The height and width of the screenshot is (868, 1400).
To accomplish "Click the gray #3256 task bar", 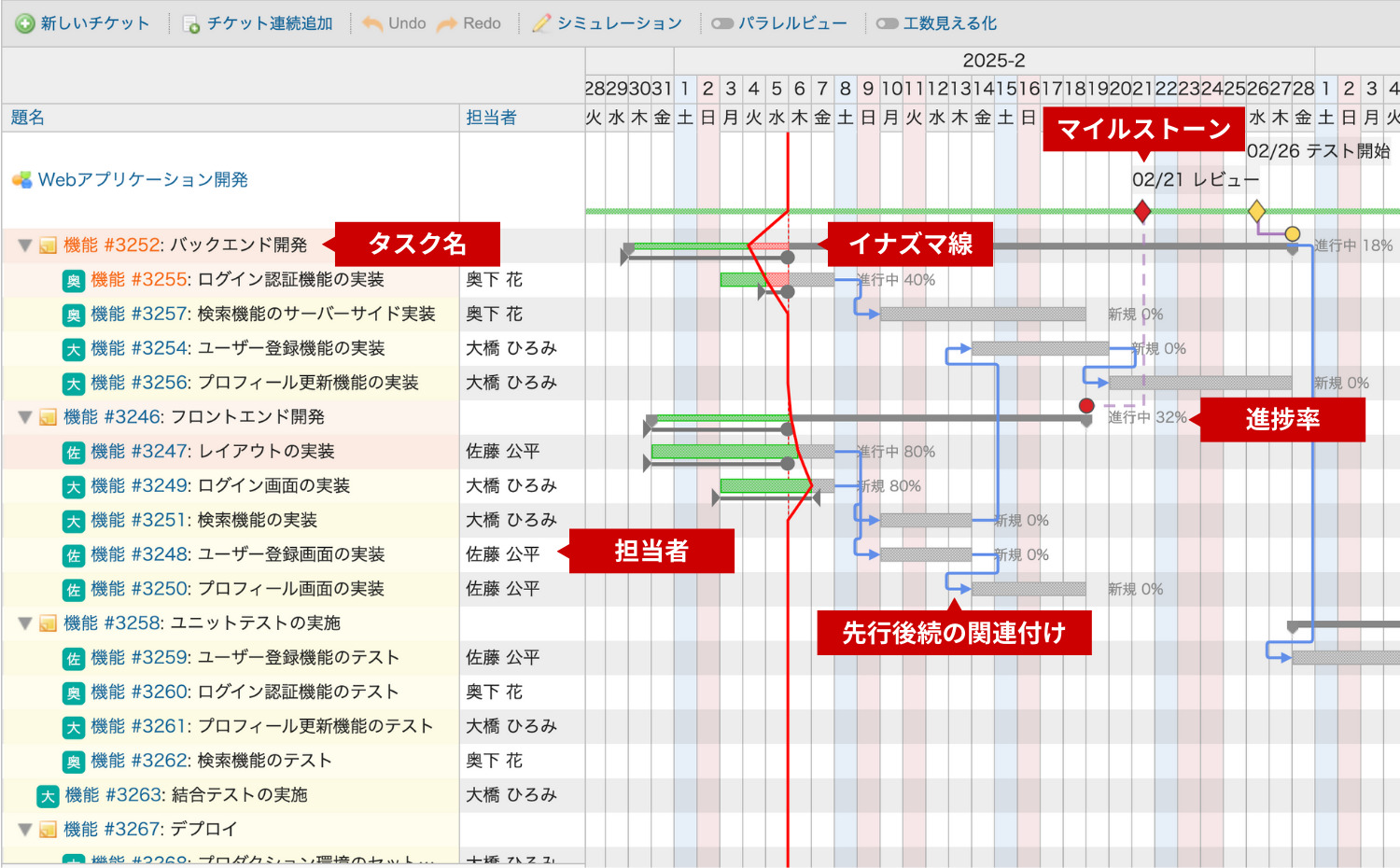I will click(1200, 383).
